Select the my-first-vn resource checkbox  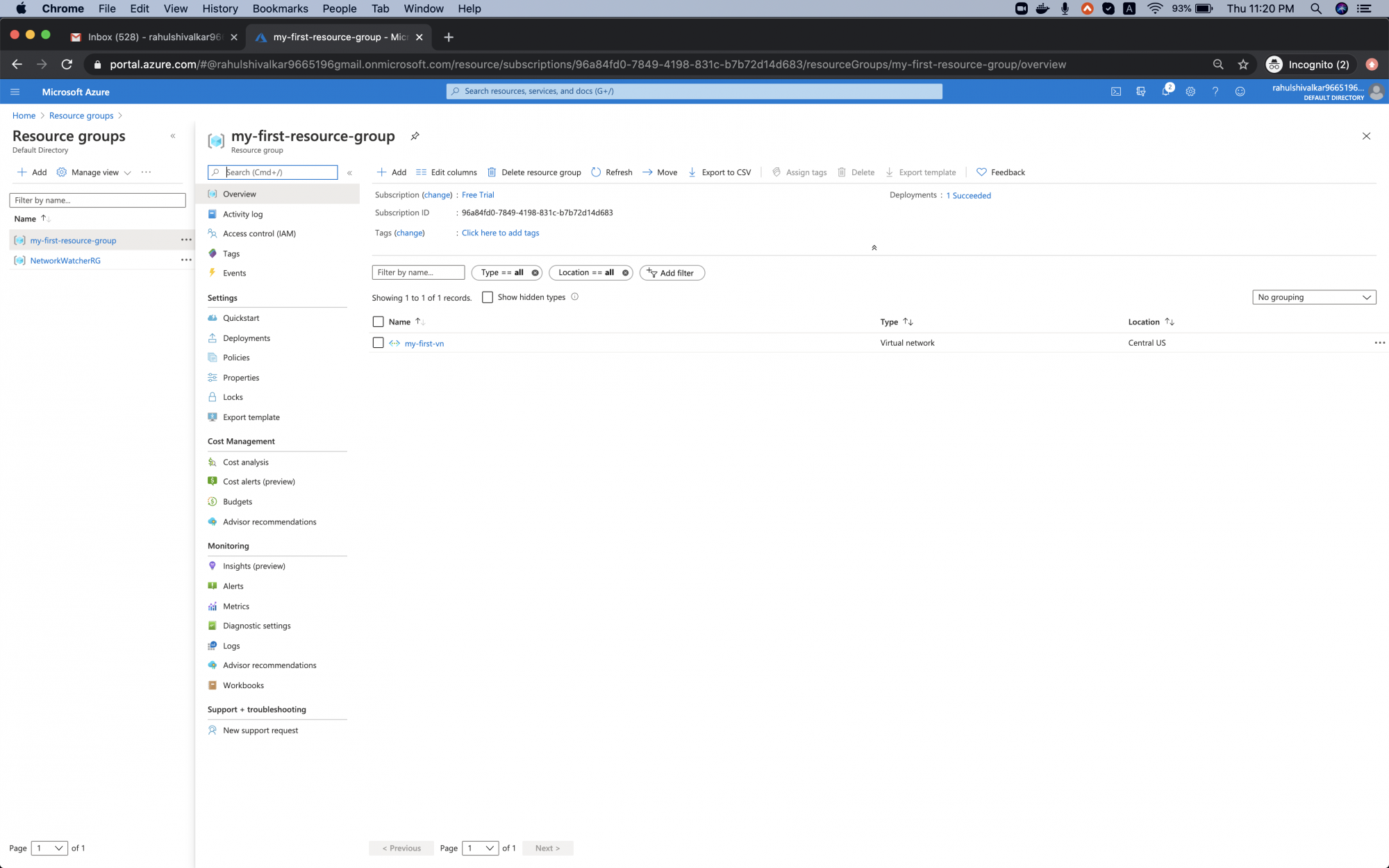[379, 343]
